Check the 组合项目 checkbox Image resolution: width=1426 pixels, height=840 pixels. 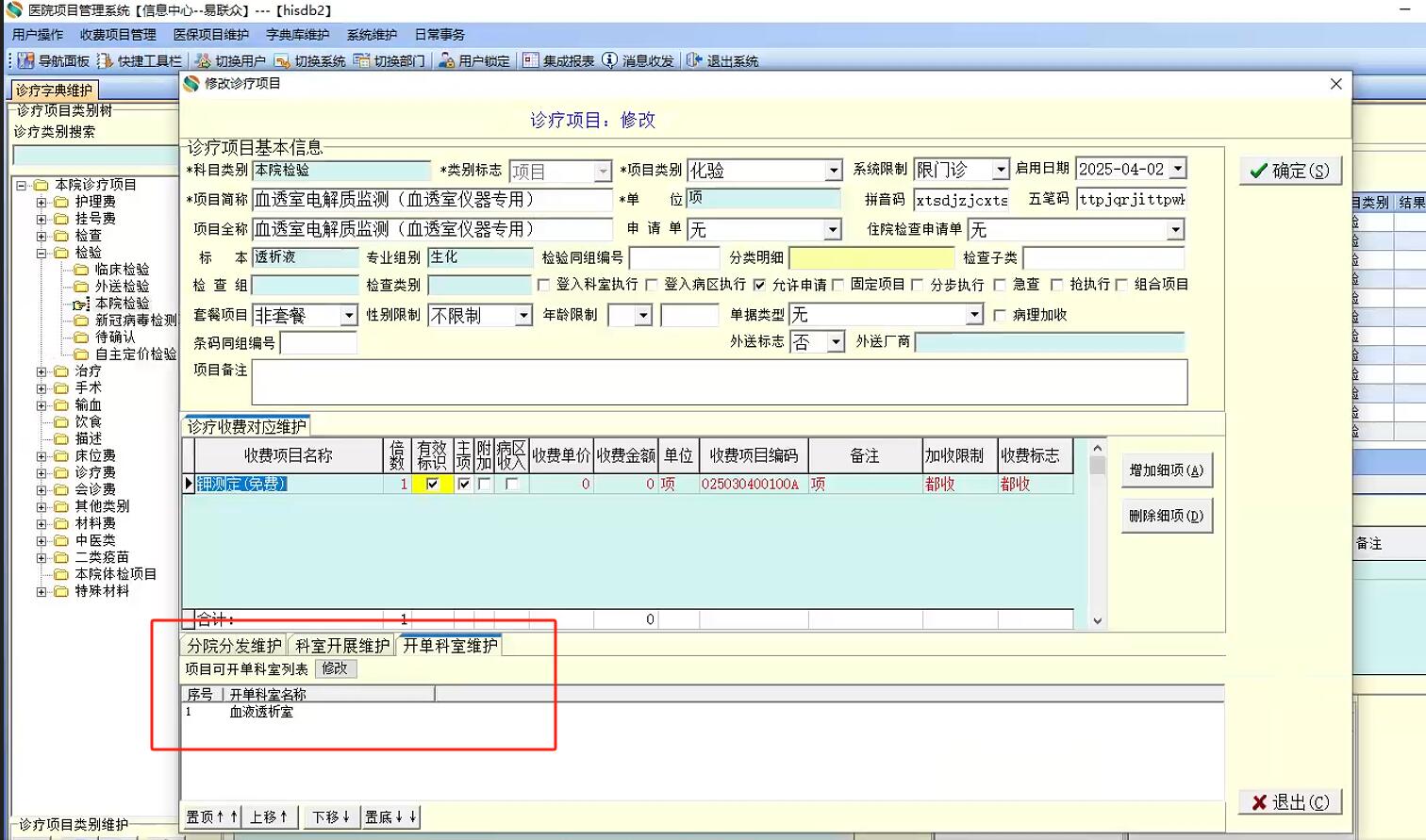click(x=1121, y=285)
